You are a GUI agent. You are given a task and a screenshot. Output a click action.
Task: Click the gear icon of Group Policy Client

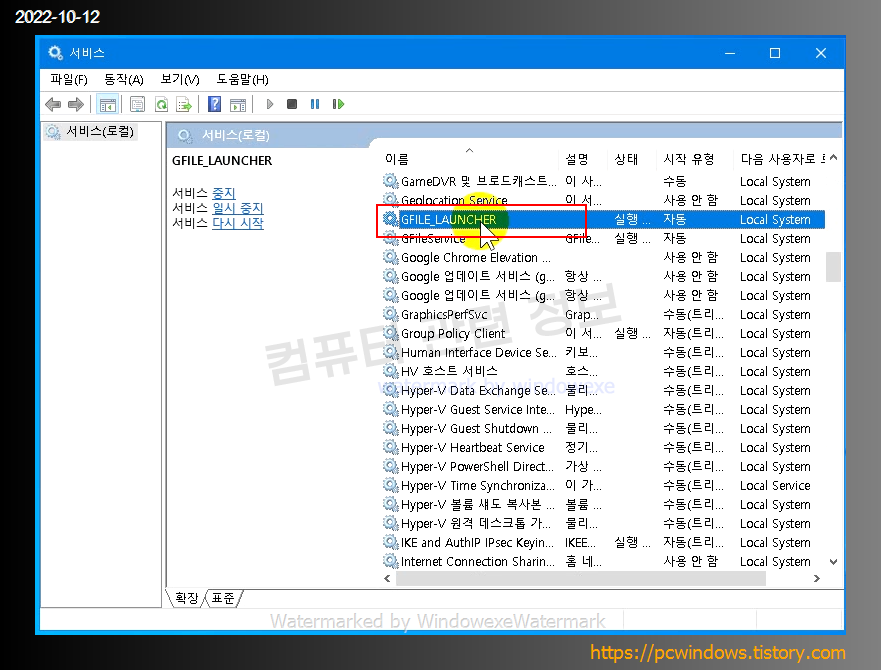[390, 333]
